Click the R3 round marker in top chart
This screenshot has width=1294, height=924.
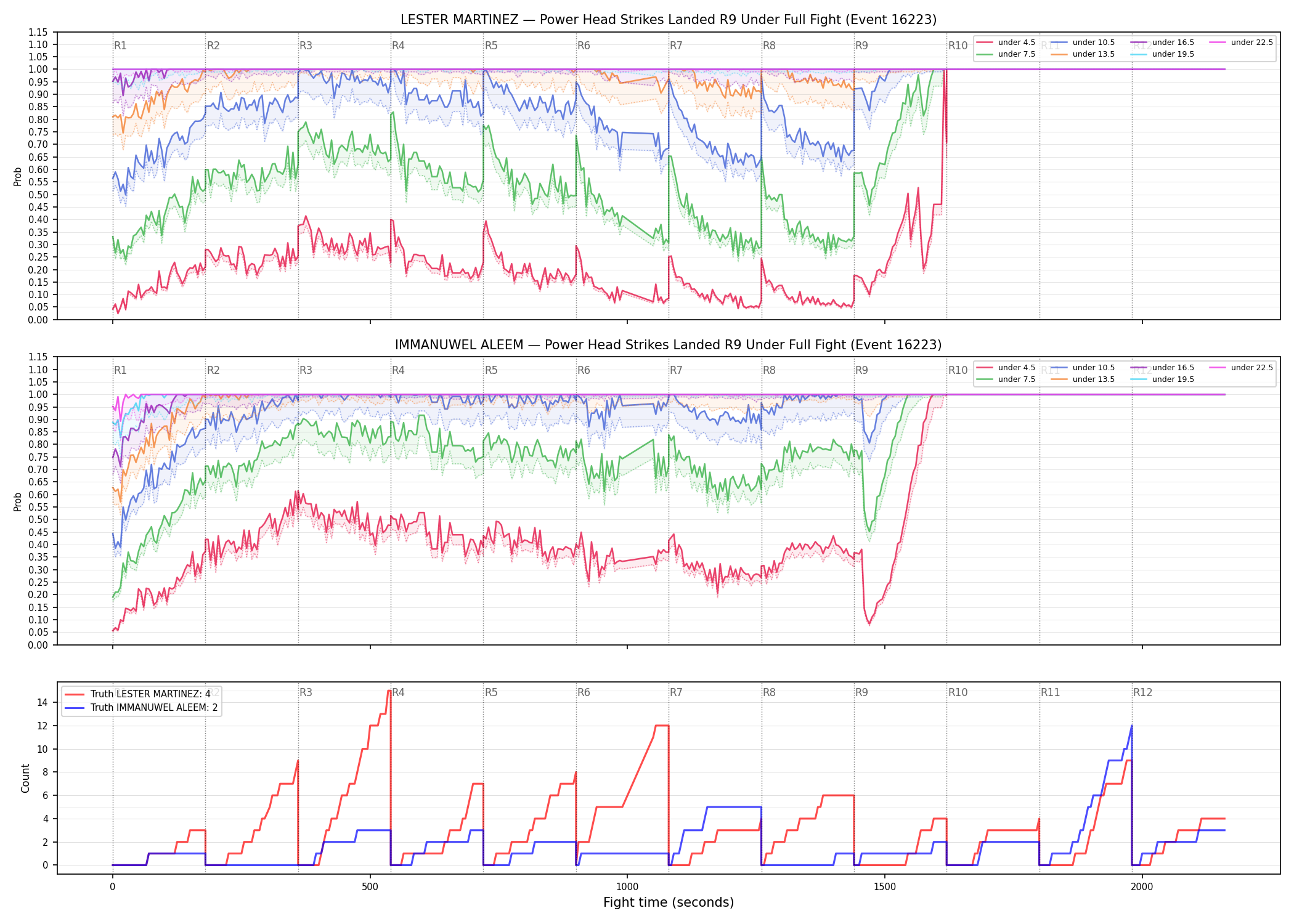click(306, 46)
